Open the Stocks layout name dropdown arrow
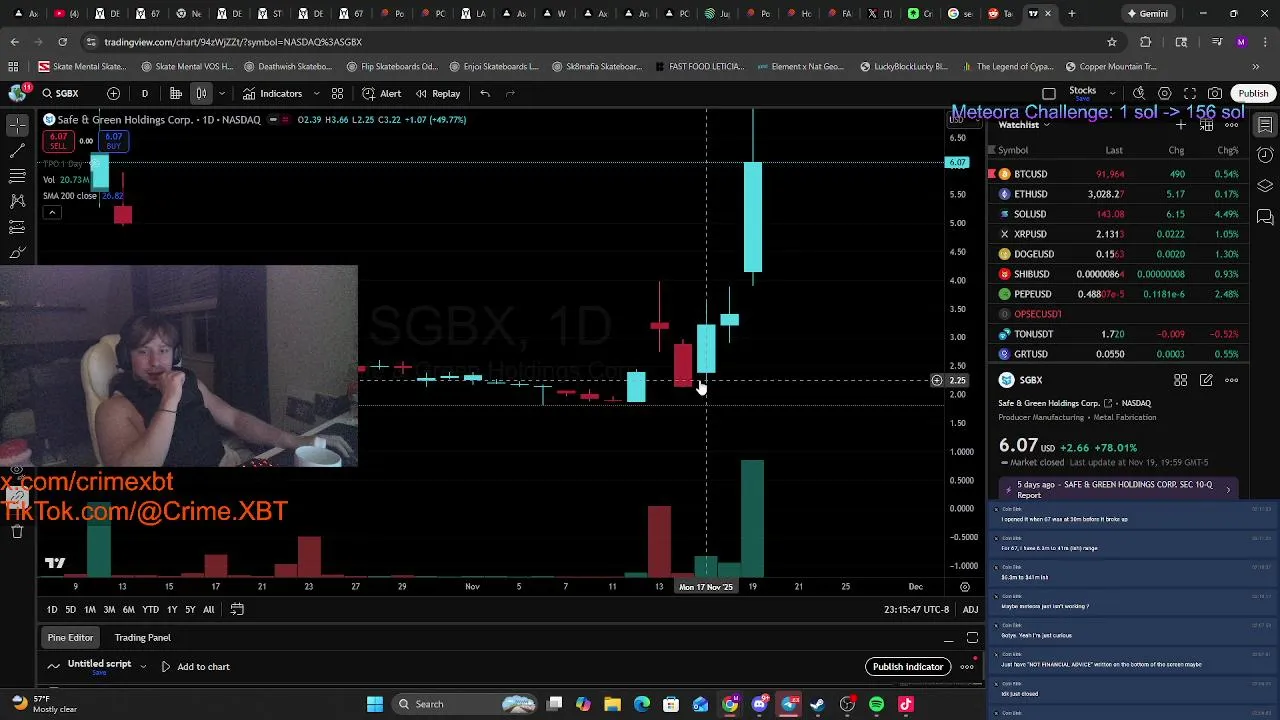The height and width of the screenshot is (720, 1280). [x=1111, y=93]
